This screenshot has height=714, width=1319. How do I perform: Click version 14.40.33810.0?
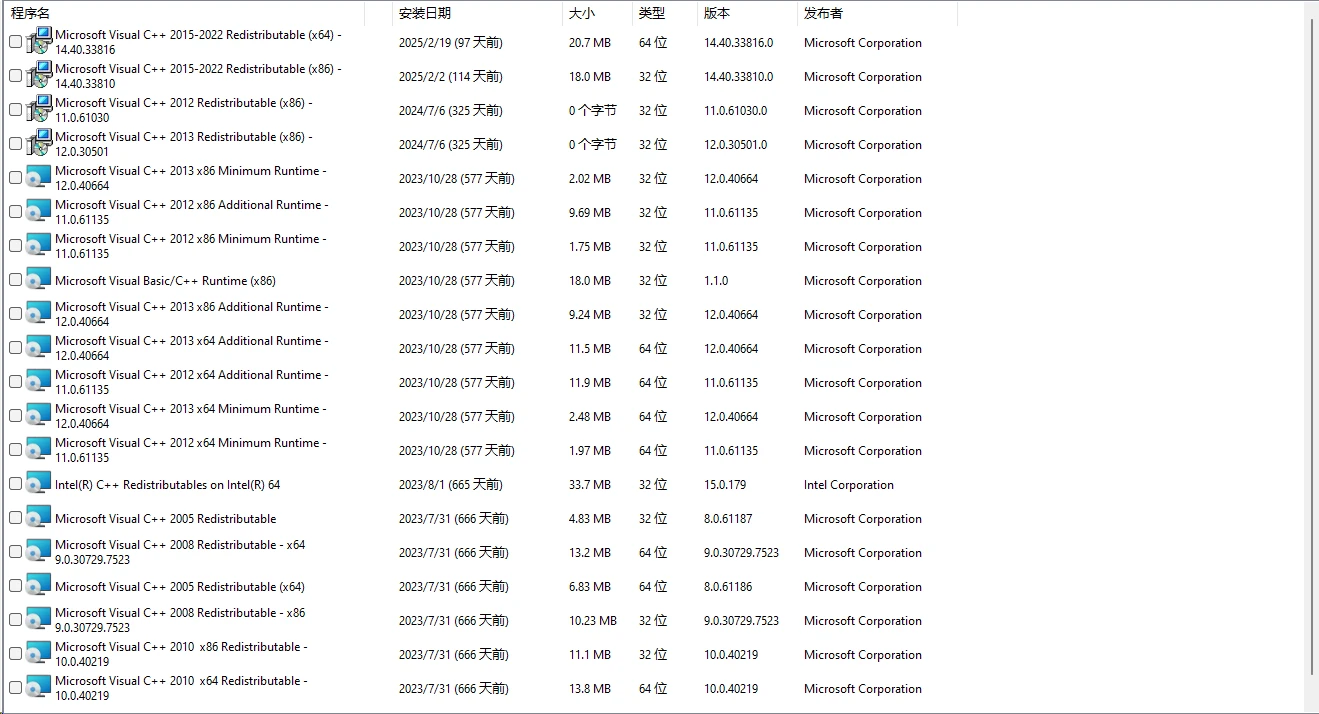pyautogui.click(x=738, y=77)
